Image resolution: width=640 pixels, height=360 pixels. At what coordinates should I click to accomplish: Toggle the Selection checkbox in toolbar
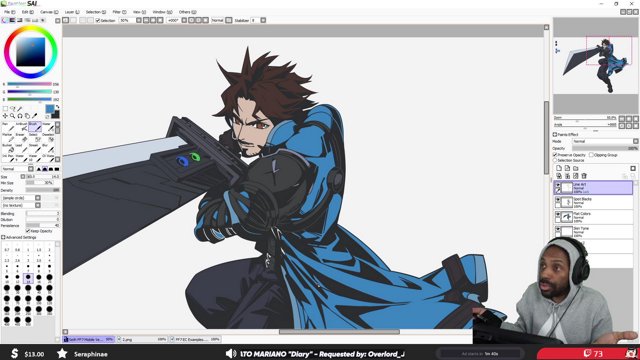(x=98, y=20)
